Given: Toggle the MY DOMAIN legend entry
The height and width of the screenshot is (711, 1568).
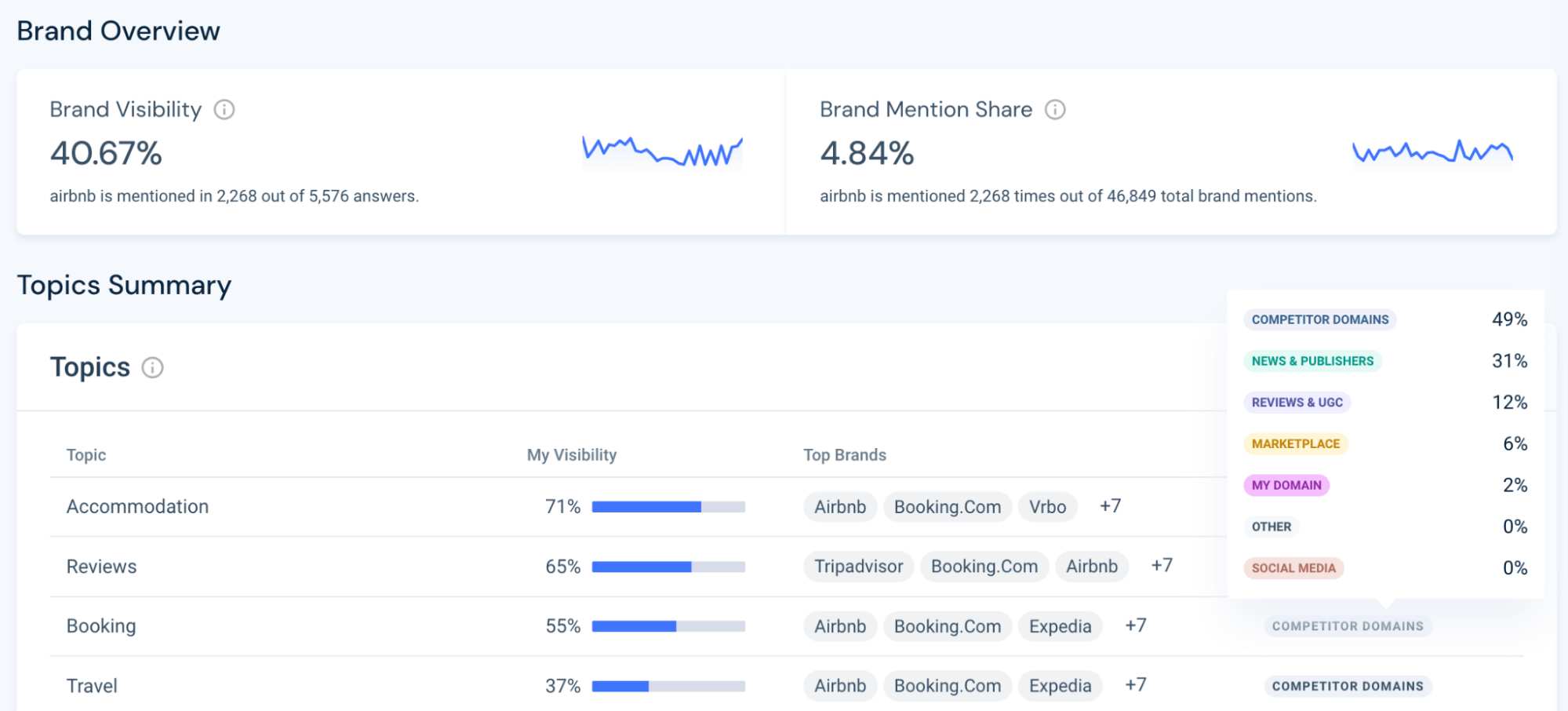Looking at the screenshot, I should coord(1286,485).
